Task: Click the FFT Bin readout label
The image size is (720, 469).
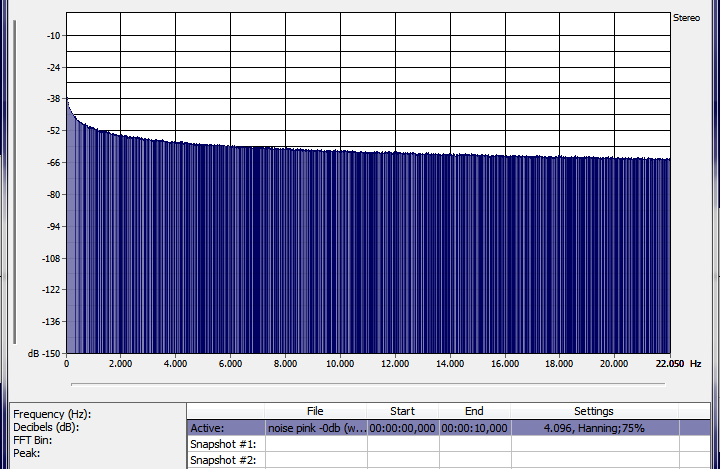Action: click(x=34, y=440)
